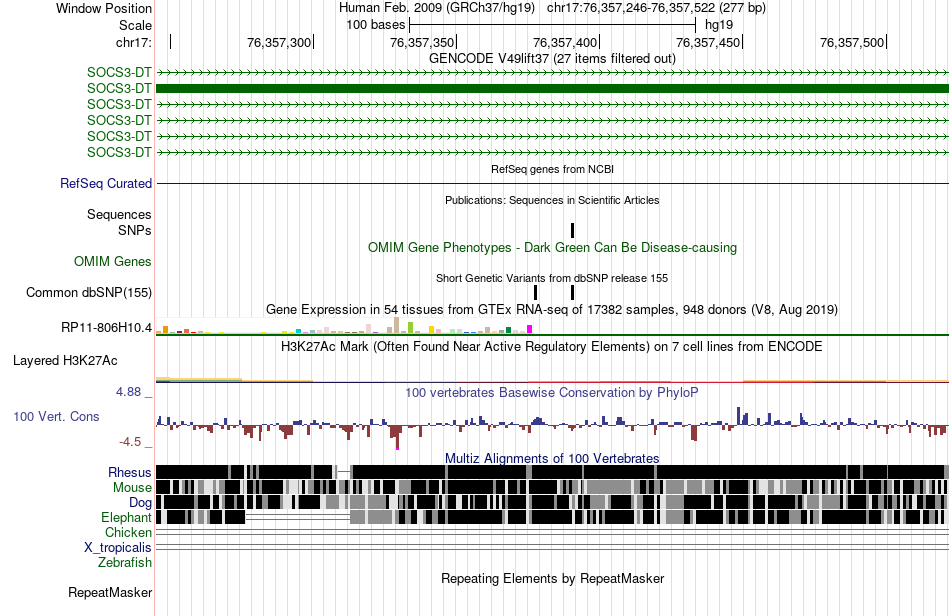Click the -4.5 lower axis value
The width and height of the screenshot is (950, 616).
pos(130,442)
